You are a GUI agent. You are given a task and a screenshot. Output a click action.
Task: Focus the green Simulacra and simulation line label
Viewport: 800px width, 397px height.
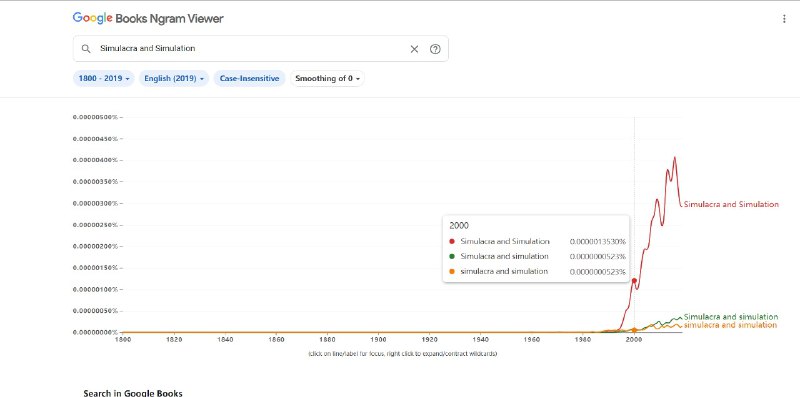pos(731,317)
